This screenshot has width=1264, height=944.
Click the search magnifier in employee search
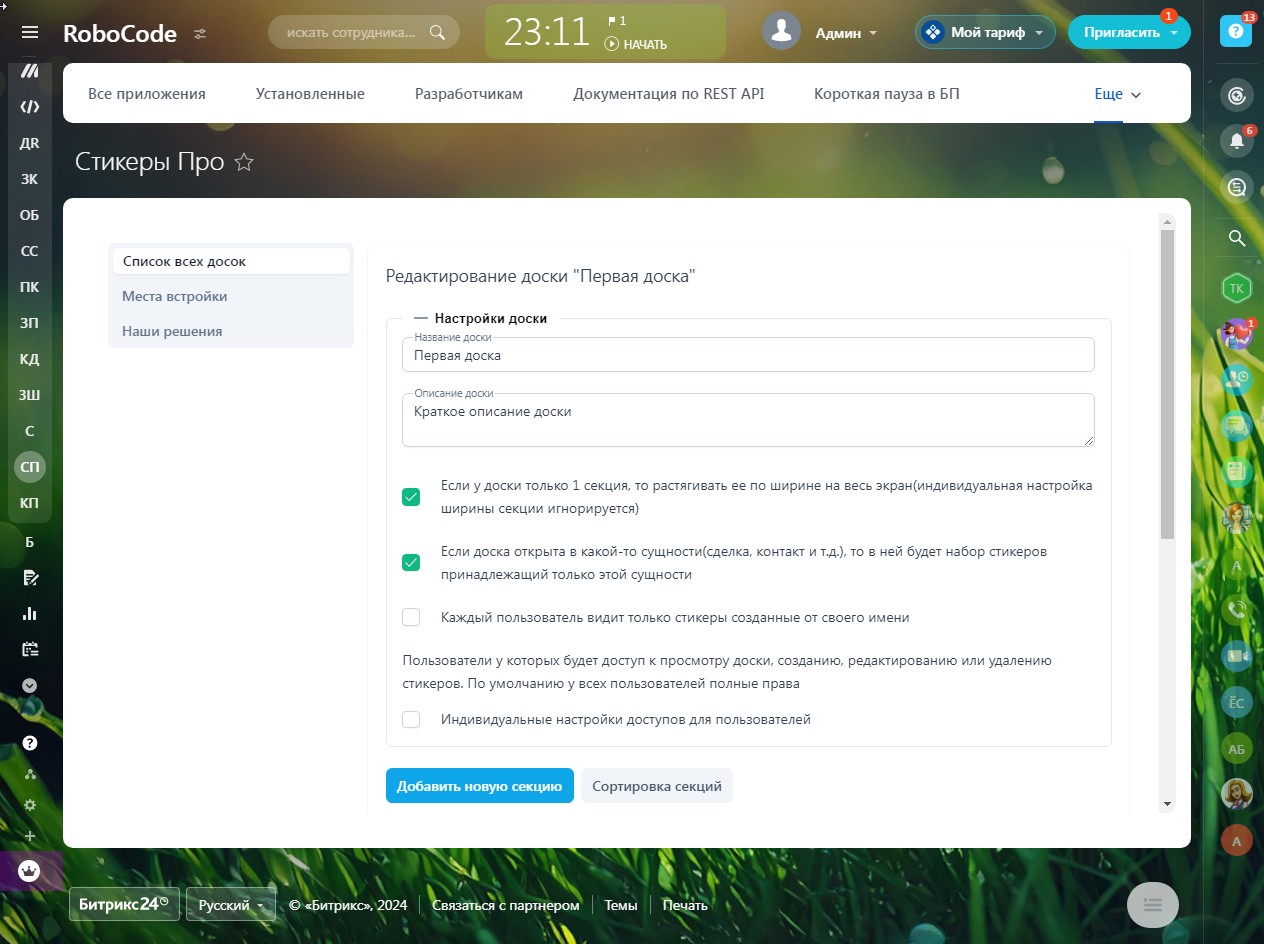437,32
